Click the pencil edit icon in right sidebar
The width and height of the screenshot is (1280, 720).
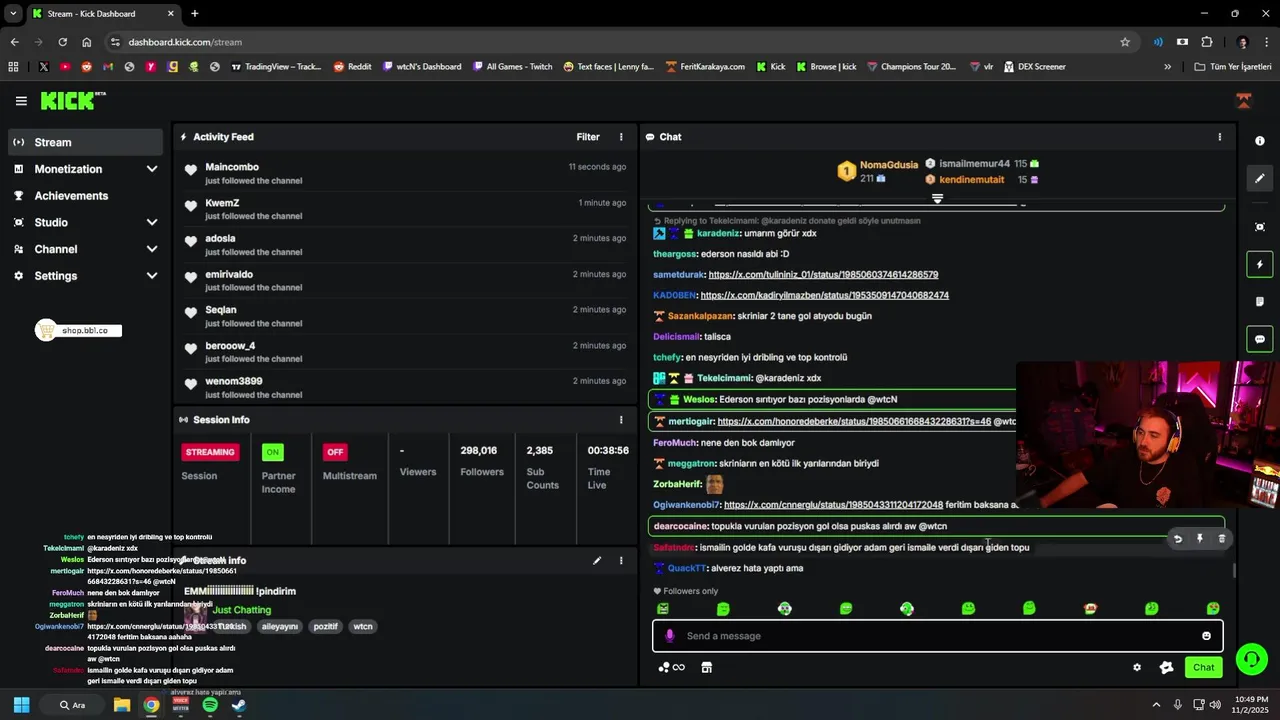pos(1260,179)
